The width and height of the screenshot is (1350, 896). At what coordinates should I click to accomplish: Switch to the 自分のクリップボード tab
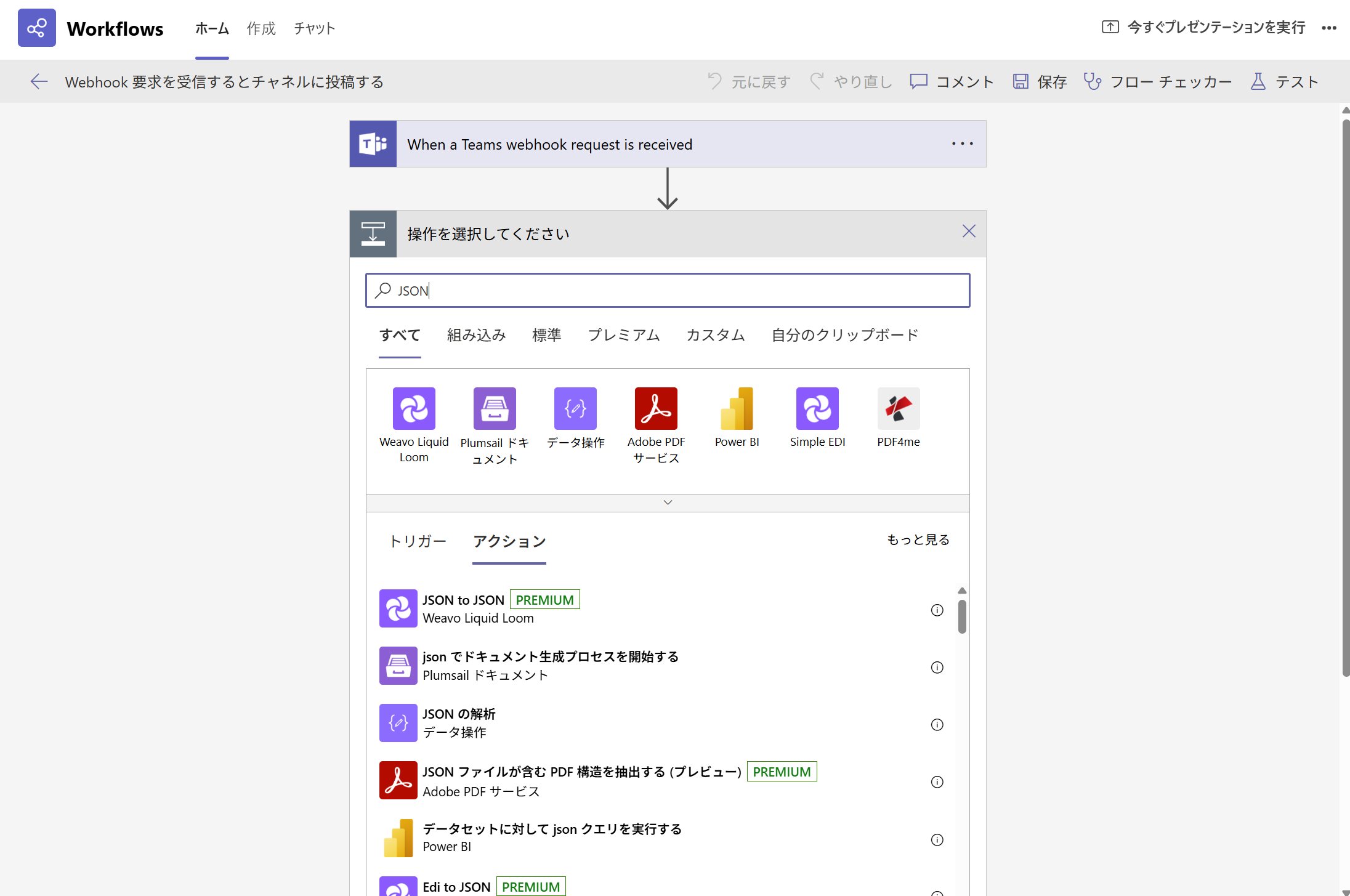pyautogui.click(x=845, y=335)
